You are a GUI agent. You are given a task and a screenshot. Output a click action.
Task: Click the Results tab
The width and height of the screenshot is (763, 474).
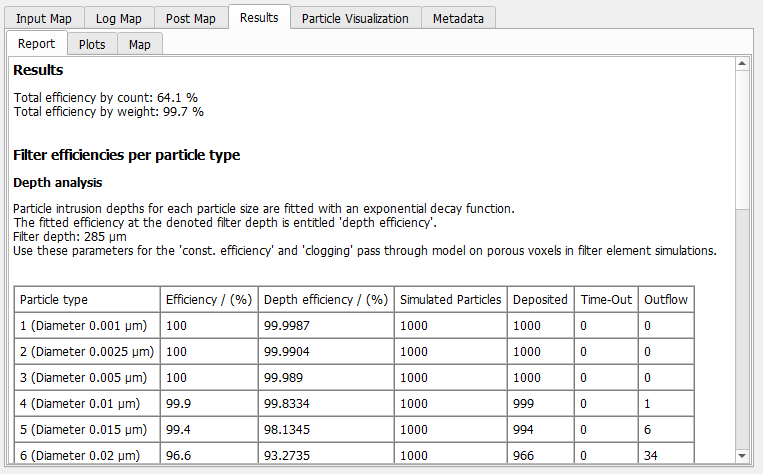pos(259,17)
